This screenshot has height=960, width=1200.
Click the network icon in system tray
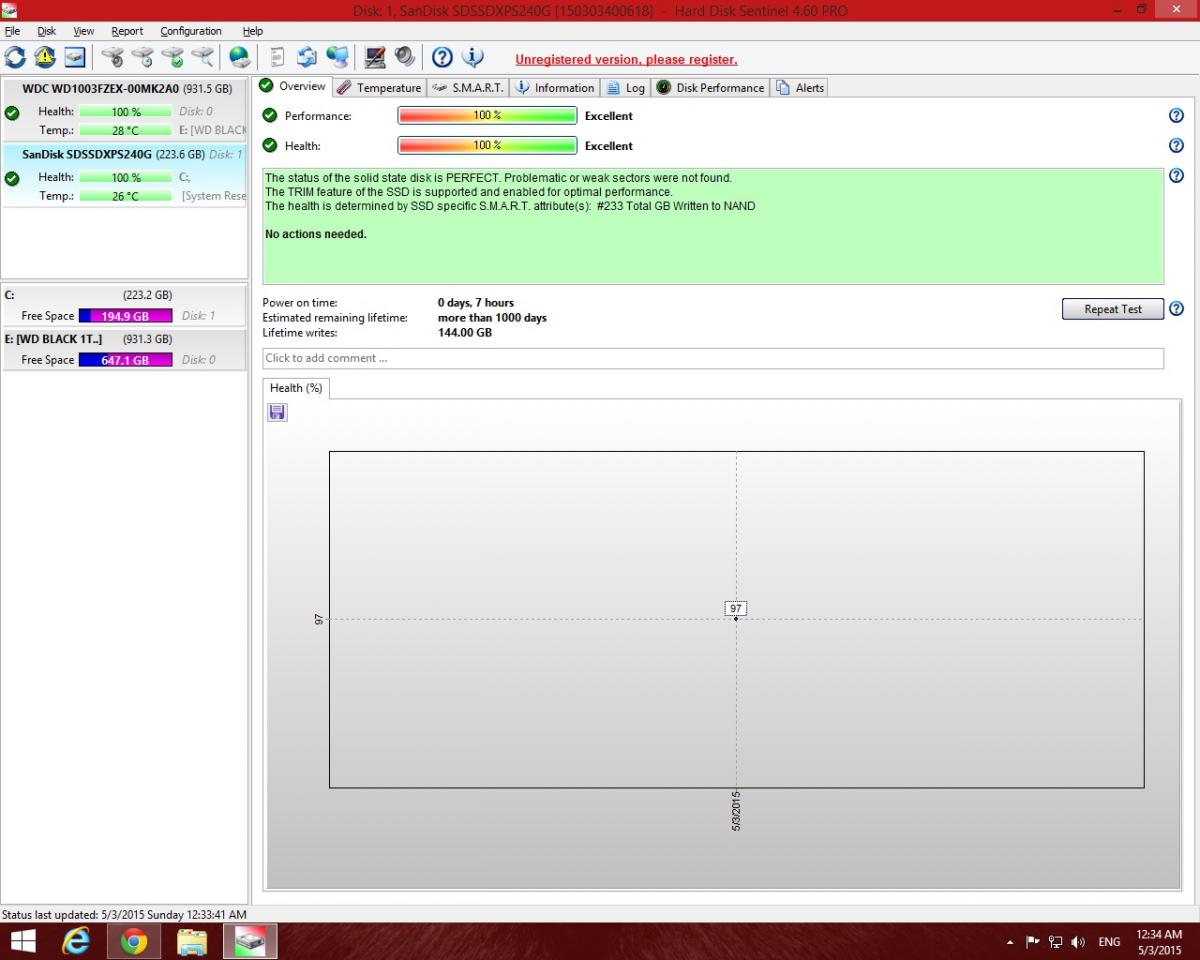(1055, 942)
